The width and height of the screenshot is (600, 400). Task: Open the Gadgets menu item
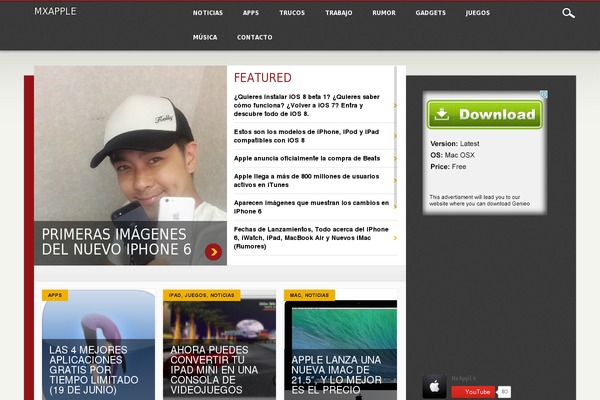click(430, 13)
